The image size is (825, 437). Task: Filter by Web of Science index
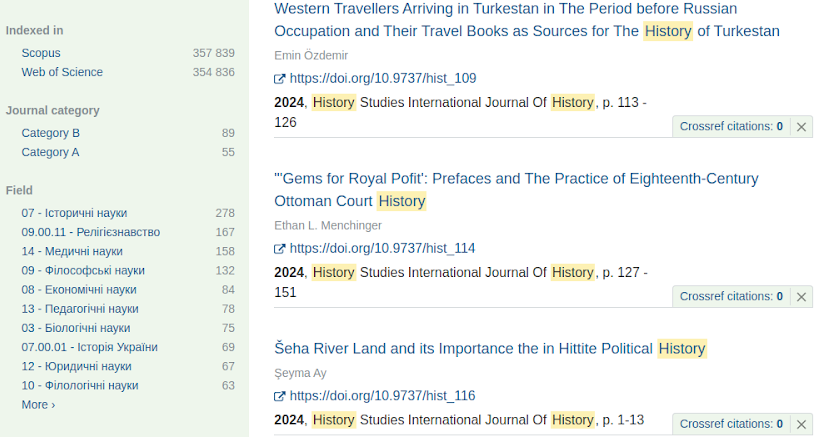[x=62, y=72]
